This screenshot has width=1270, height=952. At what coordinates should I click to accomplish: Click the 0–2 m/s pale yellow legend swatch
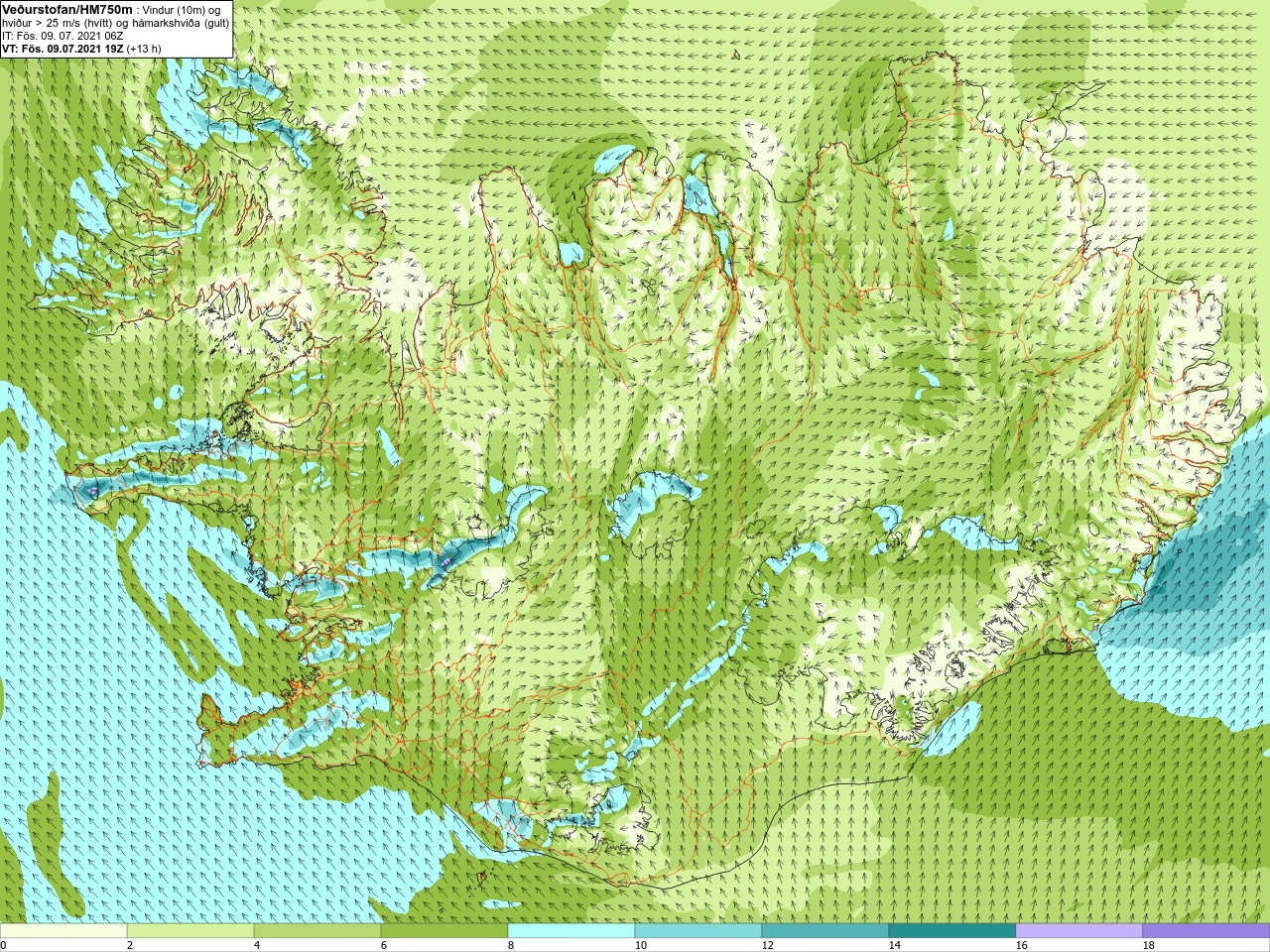coord(63,931)
